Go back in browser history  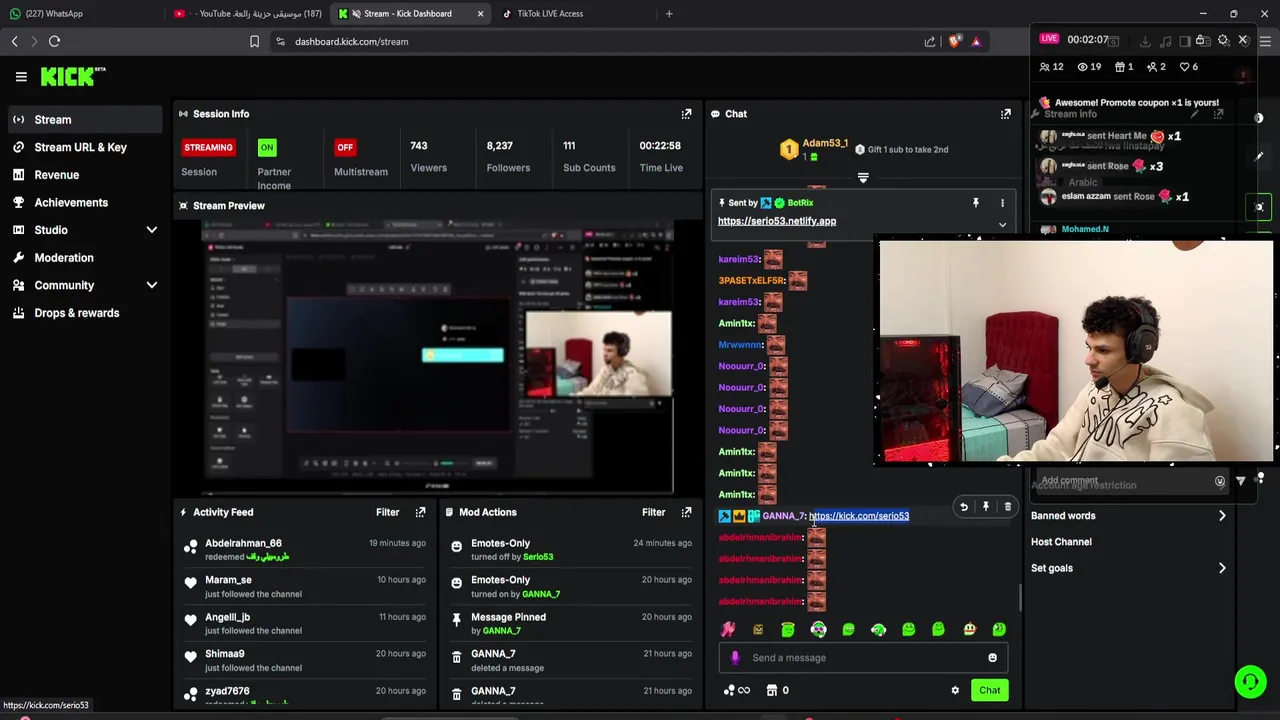tap(14, 41)
